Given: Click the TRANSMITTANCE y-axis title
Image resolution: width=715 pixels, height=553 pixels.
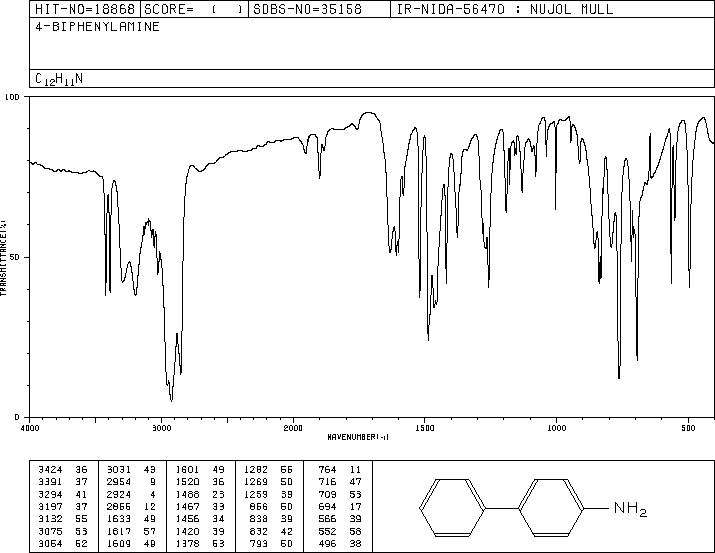Looking at the screenshot, I should pos(3,257).
